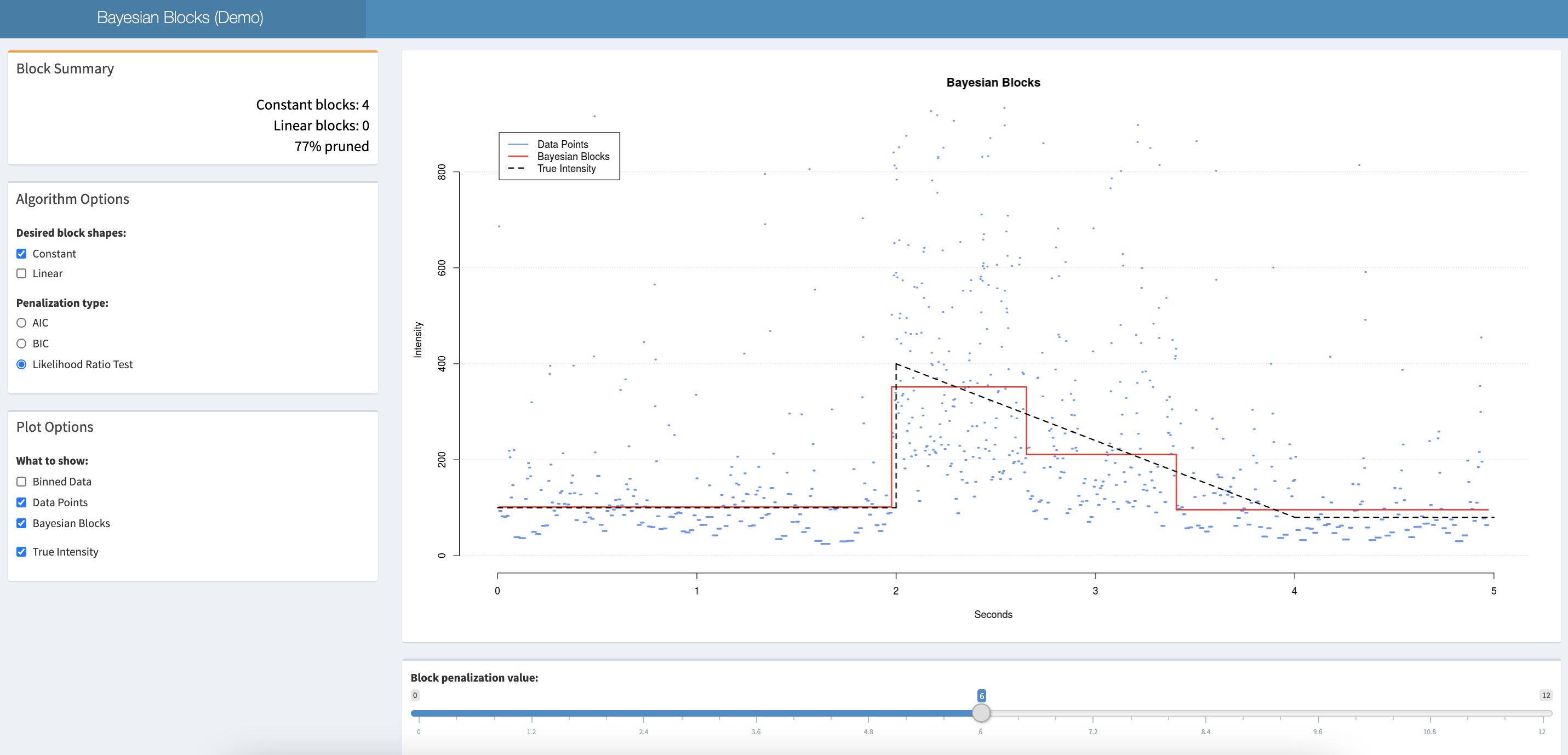The image size is (1568, 755).
Task: Select Likelihood Ratio Test penalization
Action: 21,364
